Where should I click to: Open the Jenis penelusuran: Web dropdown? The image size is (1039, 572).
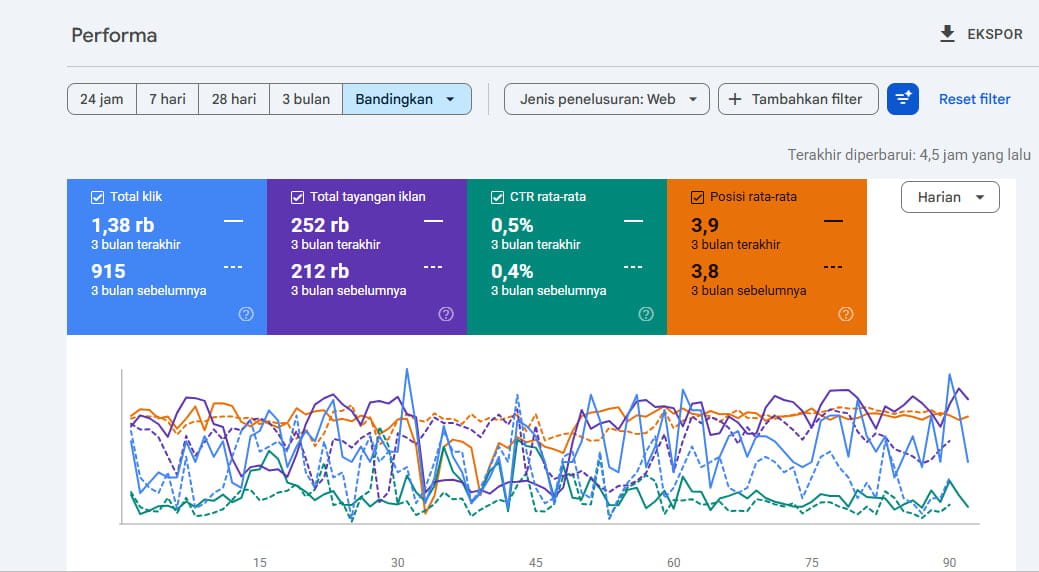pos(606,99)
